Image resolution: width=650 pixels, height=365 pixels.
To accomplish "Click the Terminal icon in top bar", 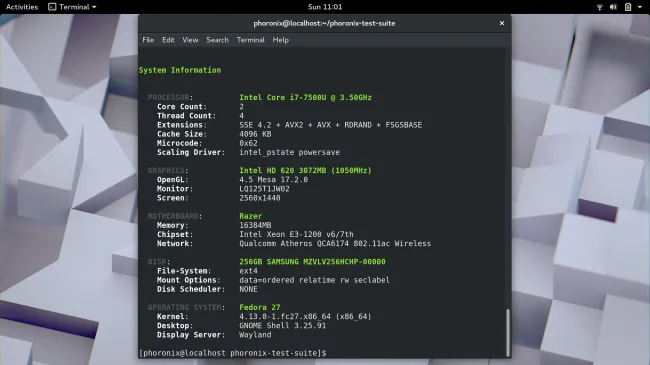I will (x=52, y=7).
